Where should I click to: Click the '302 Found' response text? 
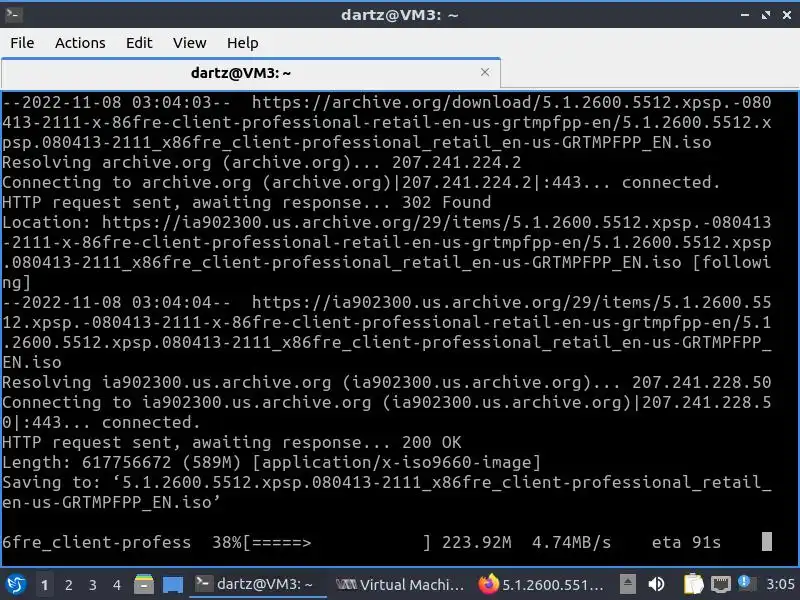pos(446,203)
